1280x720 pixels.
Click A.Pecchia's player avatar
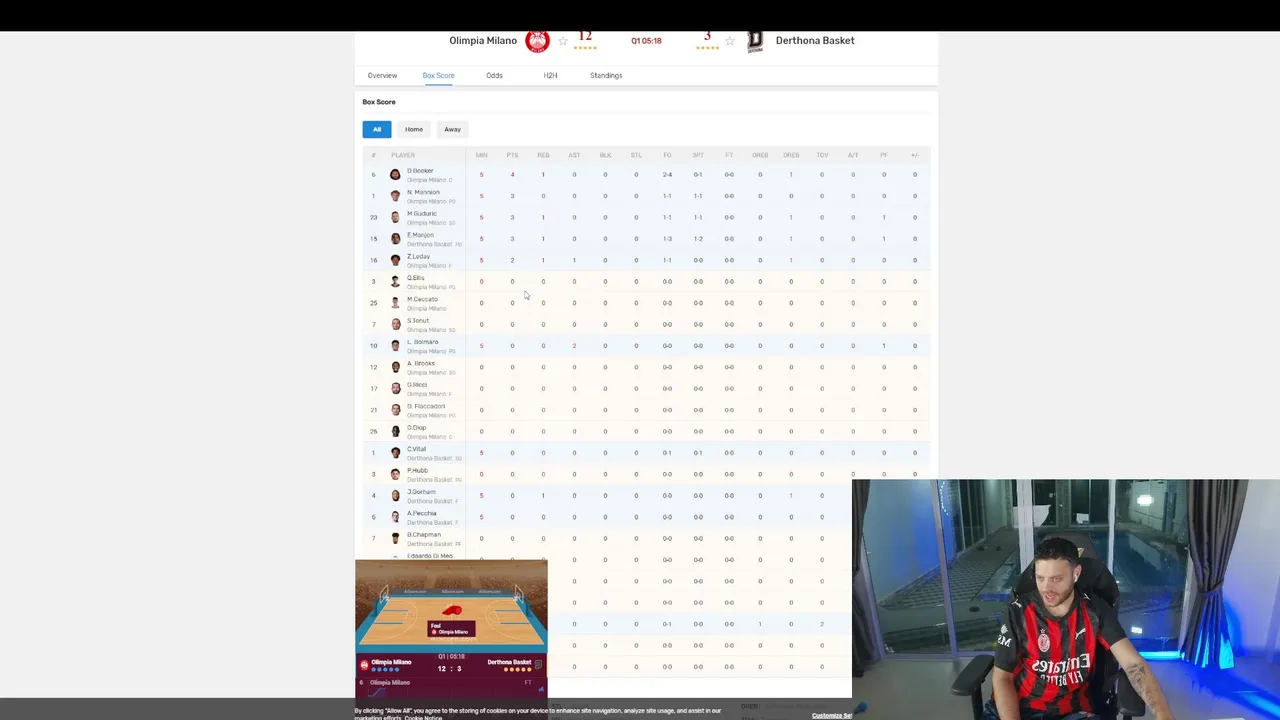[x=395, y=517]
